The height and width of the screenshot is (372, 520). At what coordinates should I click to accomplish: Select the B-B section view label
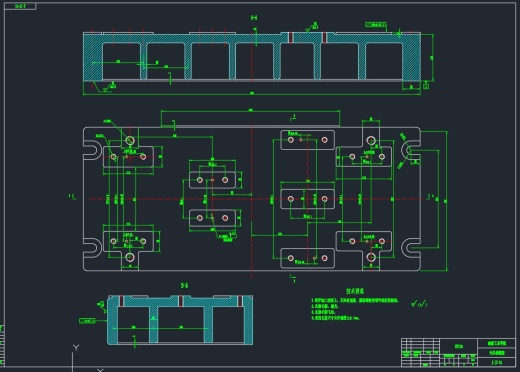(x=184, y=286)
